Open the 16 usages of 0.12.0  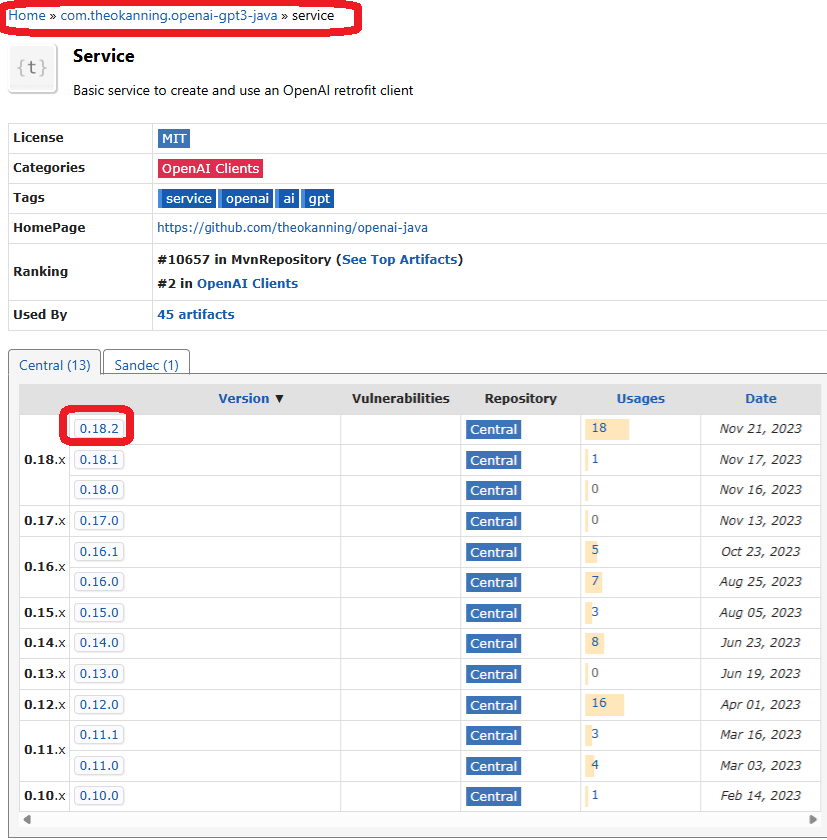click(599, 703)
